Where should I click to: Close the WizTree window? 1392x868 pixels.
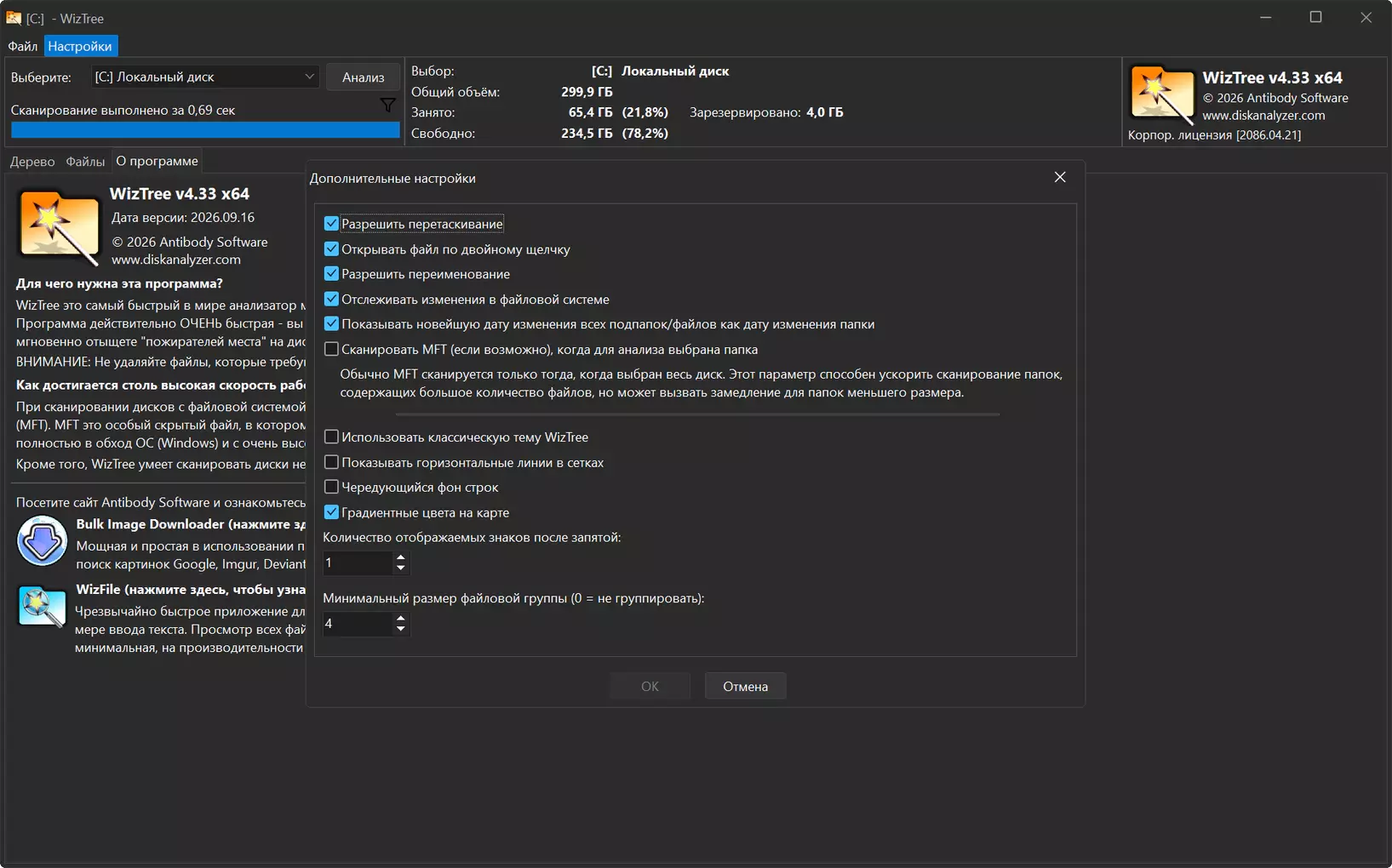coord(1366,18)
